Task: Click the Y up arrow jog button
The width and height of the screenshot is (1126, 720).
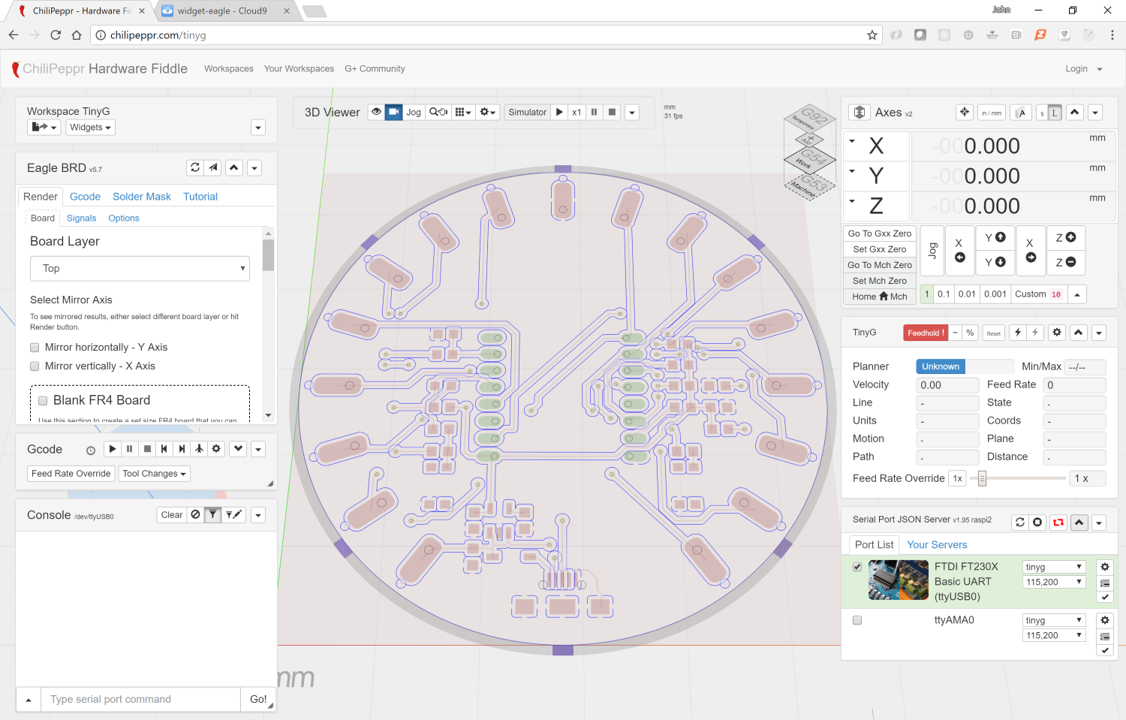Action: [995, 238]
